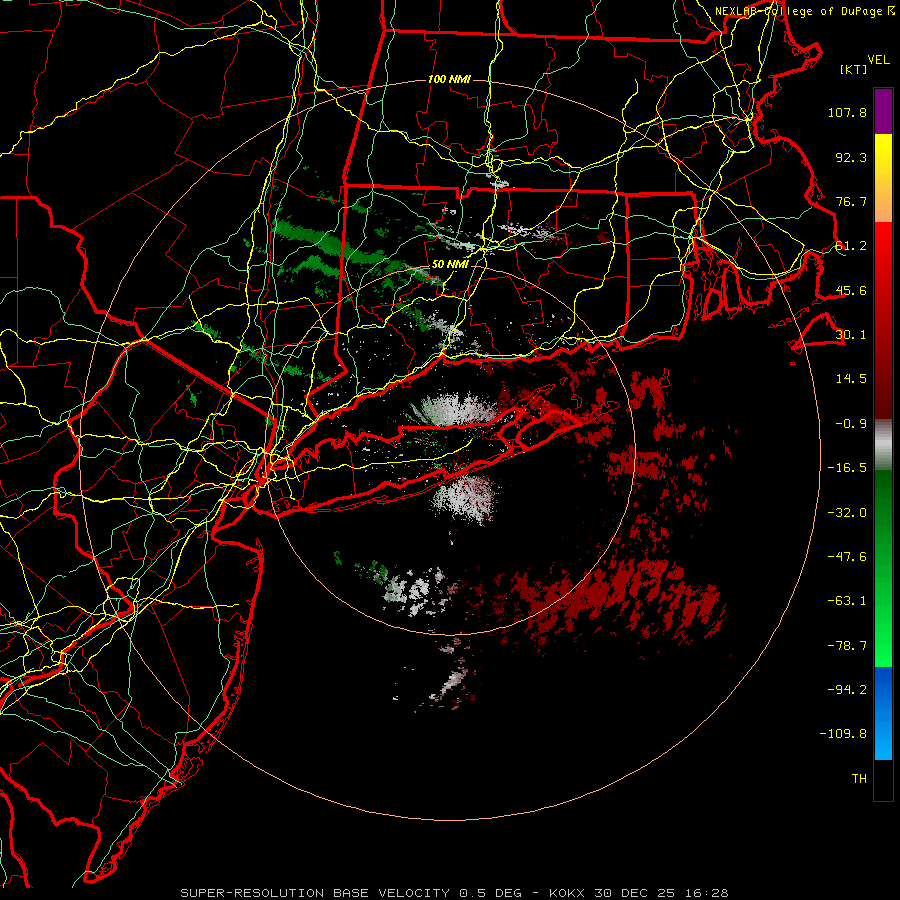
Task: Click the -94.2 velocity scale value
Action: [847, 690]
